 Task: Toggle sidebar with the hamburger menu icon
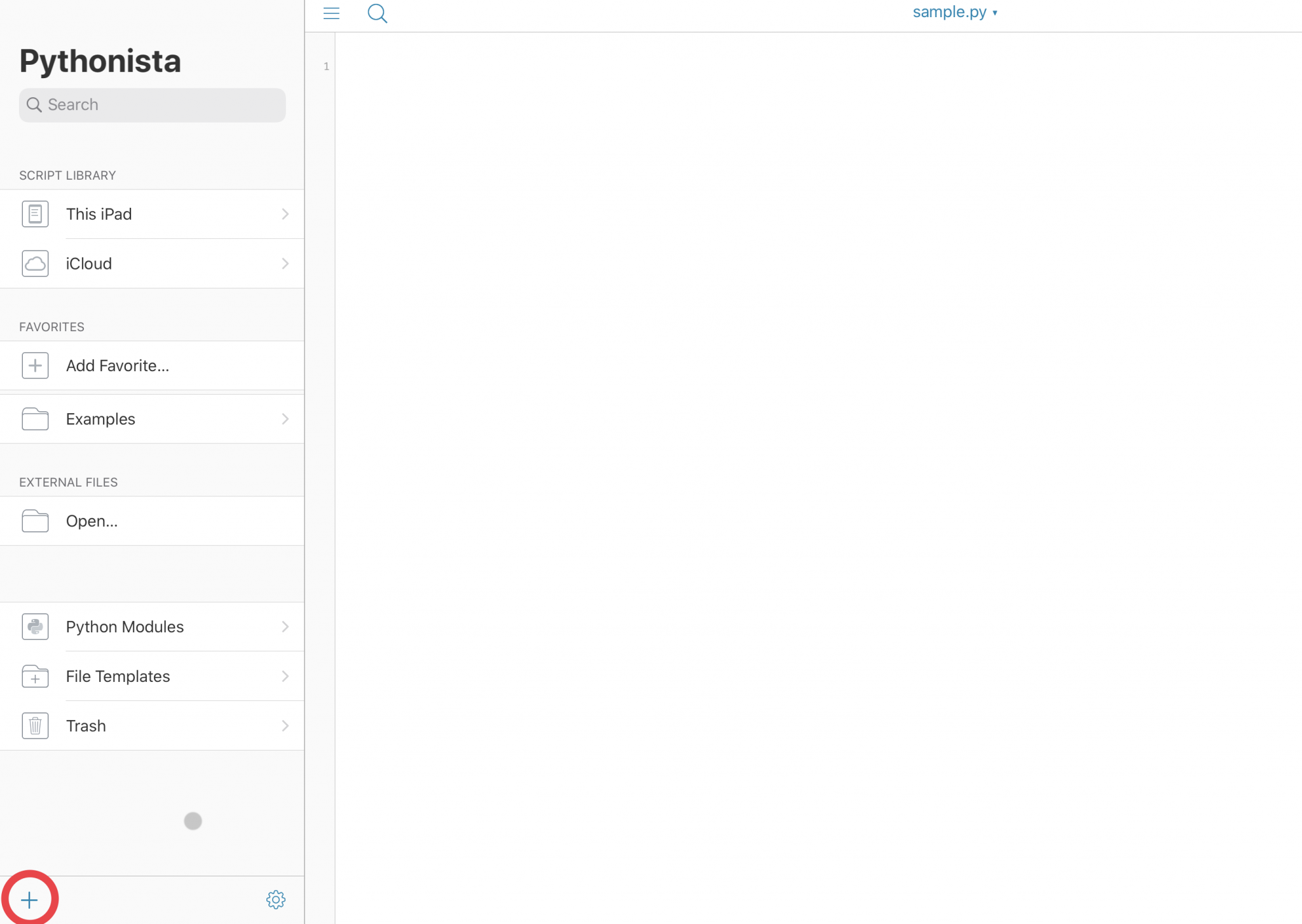point(331,13)
